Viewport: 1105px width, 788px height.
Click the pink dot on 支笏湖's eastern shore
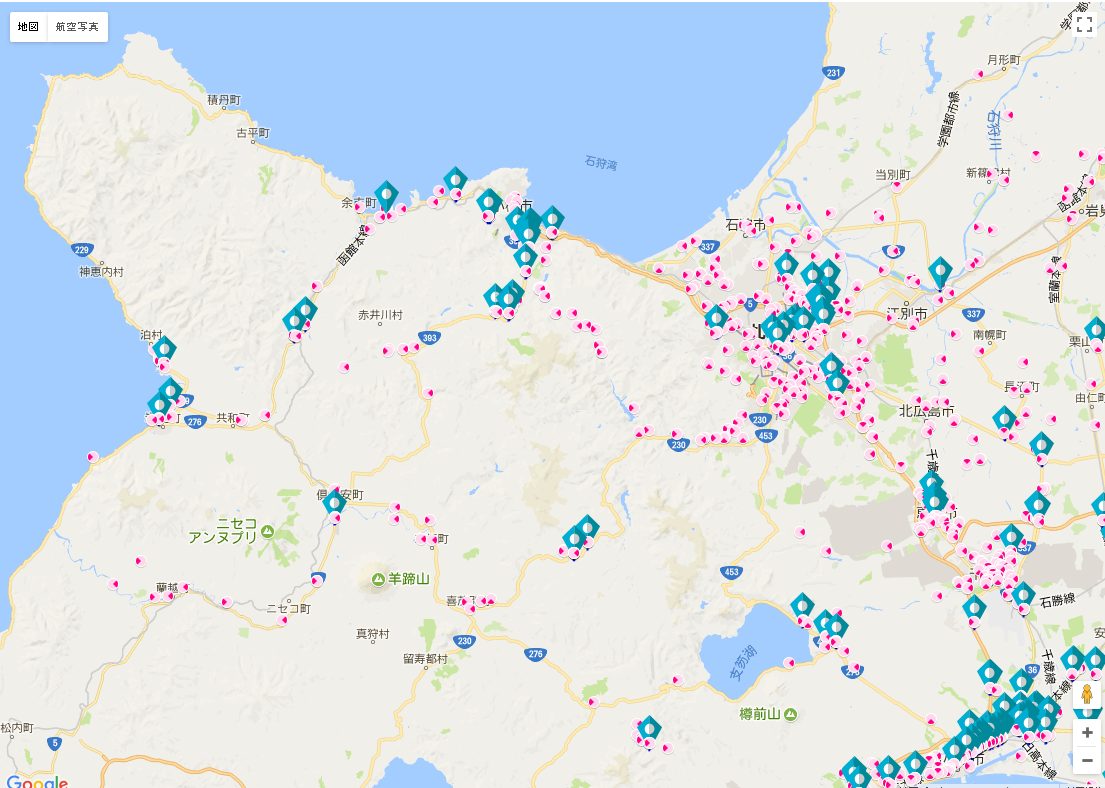pyautogui.click(x=790, y=663)
